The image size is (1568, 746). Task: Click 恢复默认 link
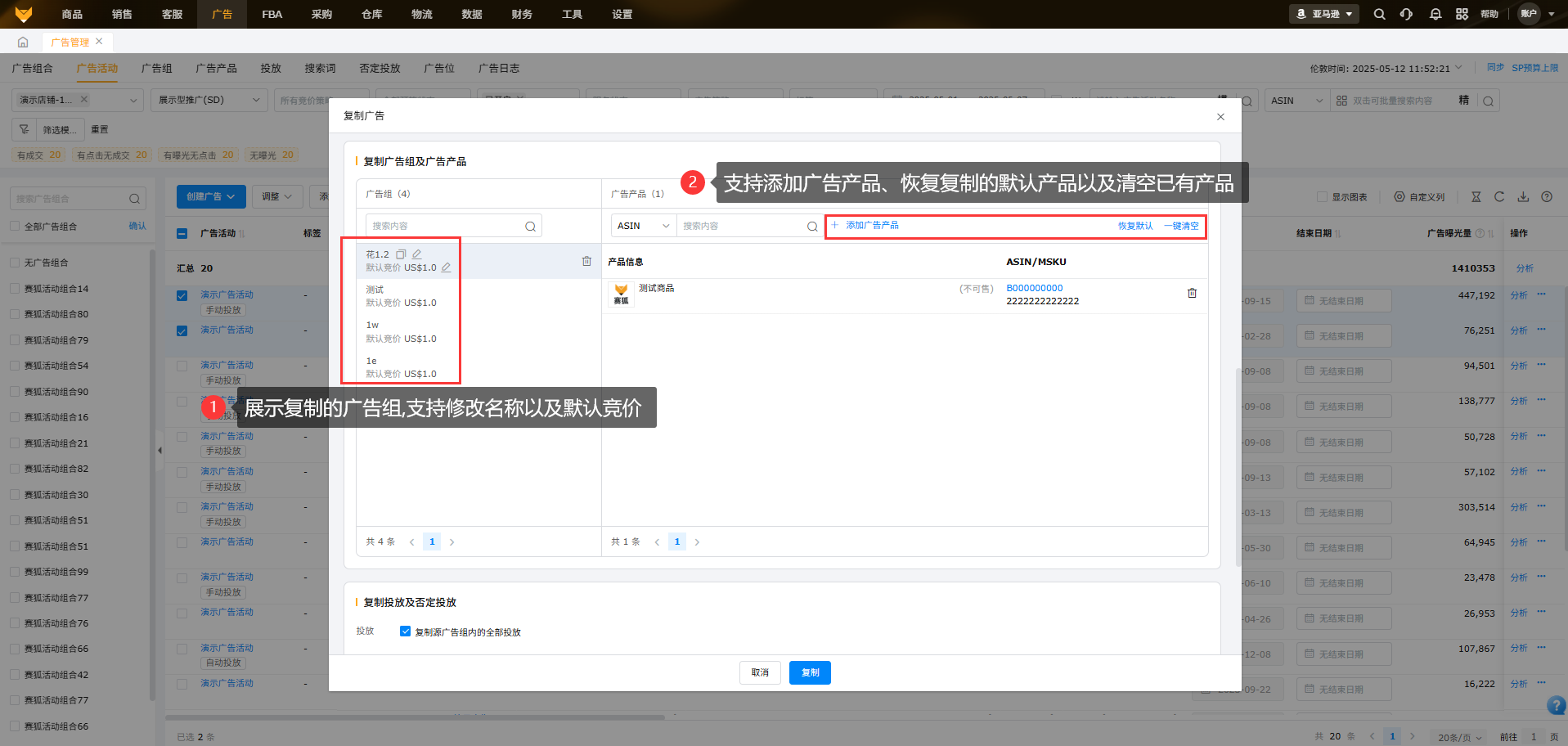[x=1135, y=226]
